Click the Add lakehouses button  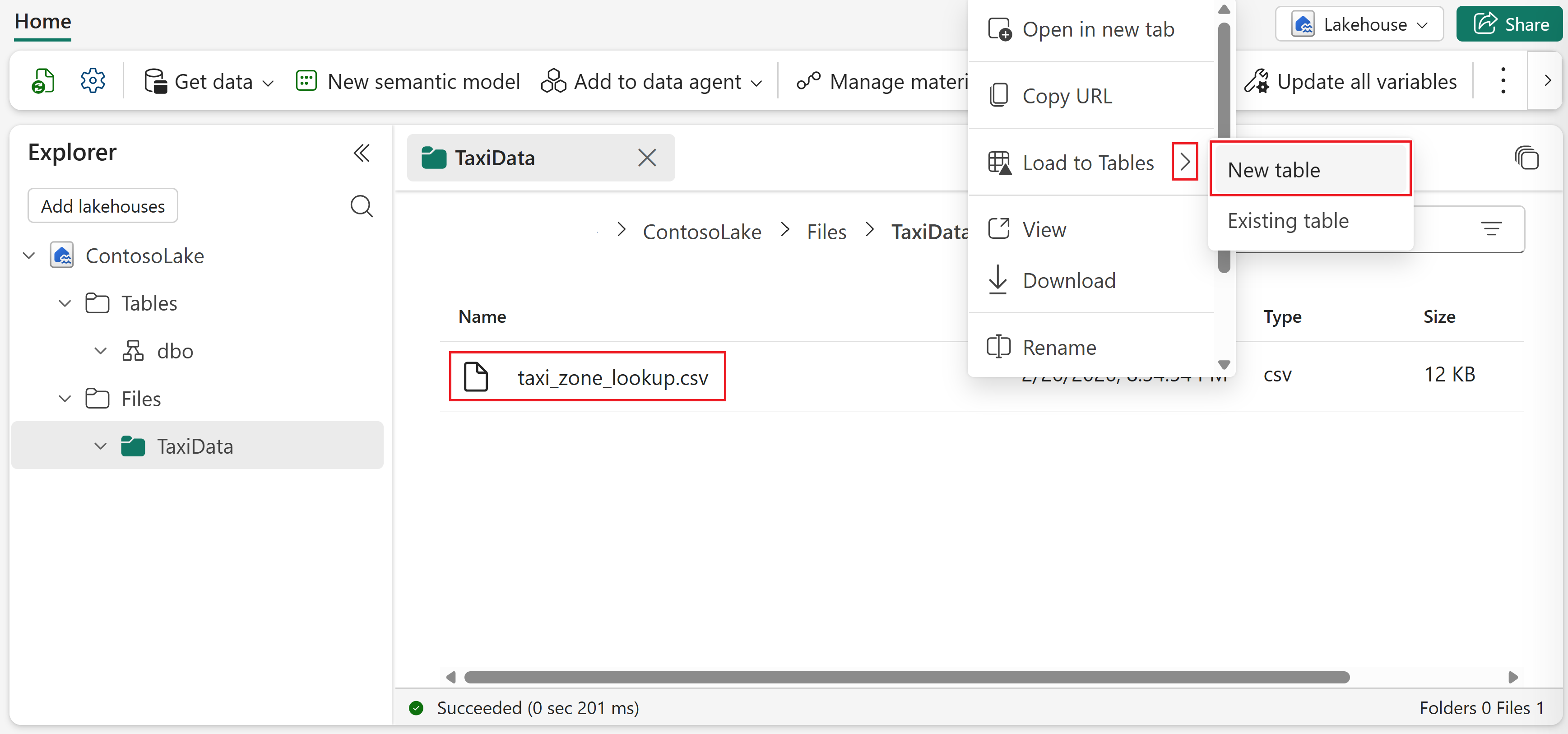coord(103,206)
